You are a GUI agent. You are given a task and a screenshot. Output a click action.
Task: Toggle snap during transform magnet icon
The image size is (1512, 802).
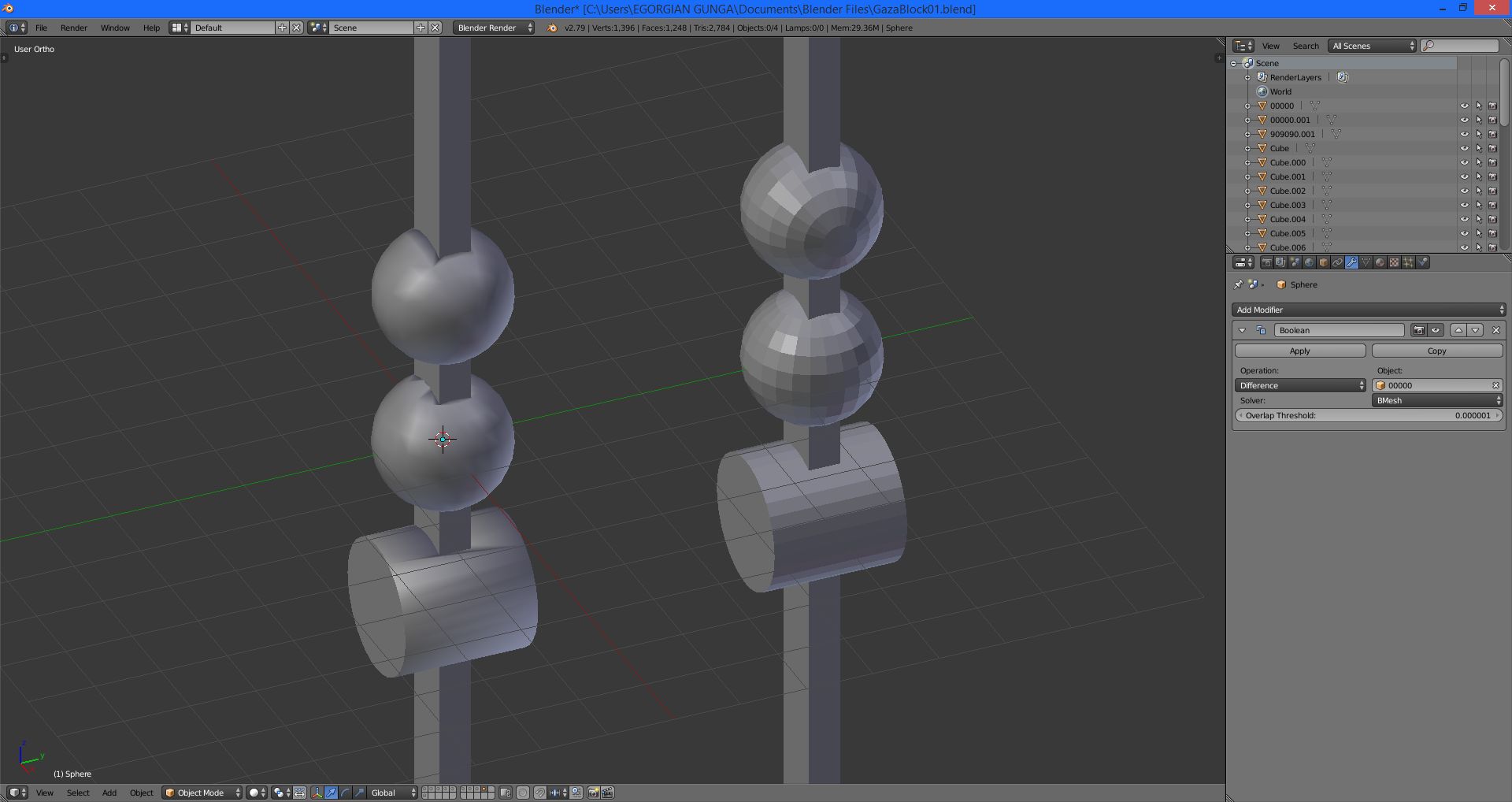coord(540,793)
